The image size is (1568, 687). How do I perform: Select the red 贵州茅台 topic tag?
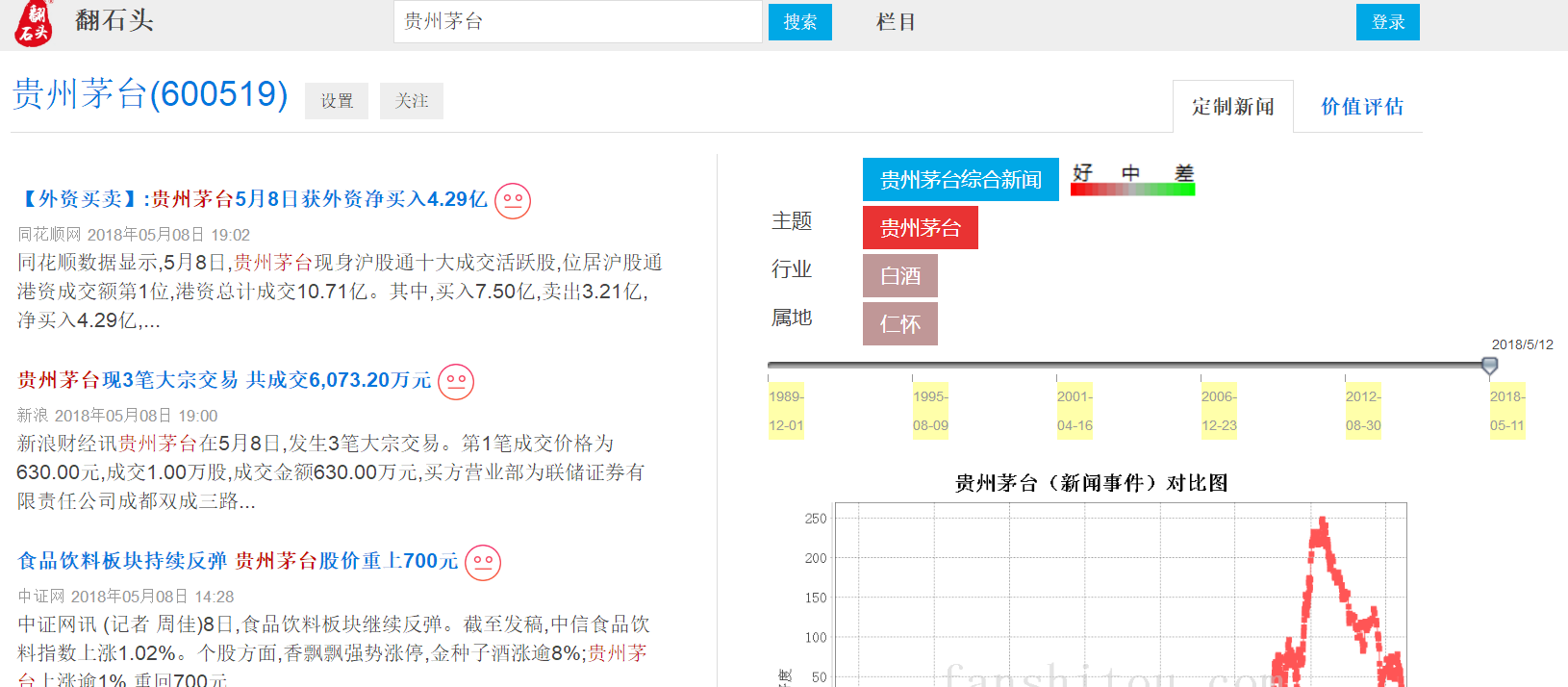coord(921,228)
